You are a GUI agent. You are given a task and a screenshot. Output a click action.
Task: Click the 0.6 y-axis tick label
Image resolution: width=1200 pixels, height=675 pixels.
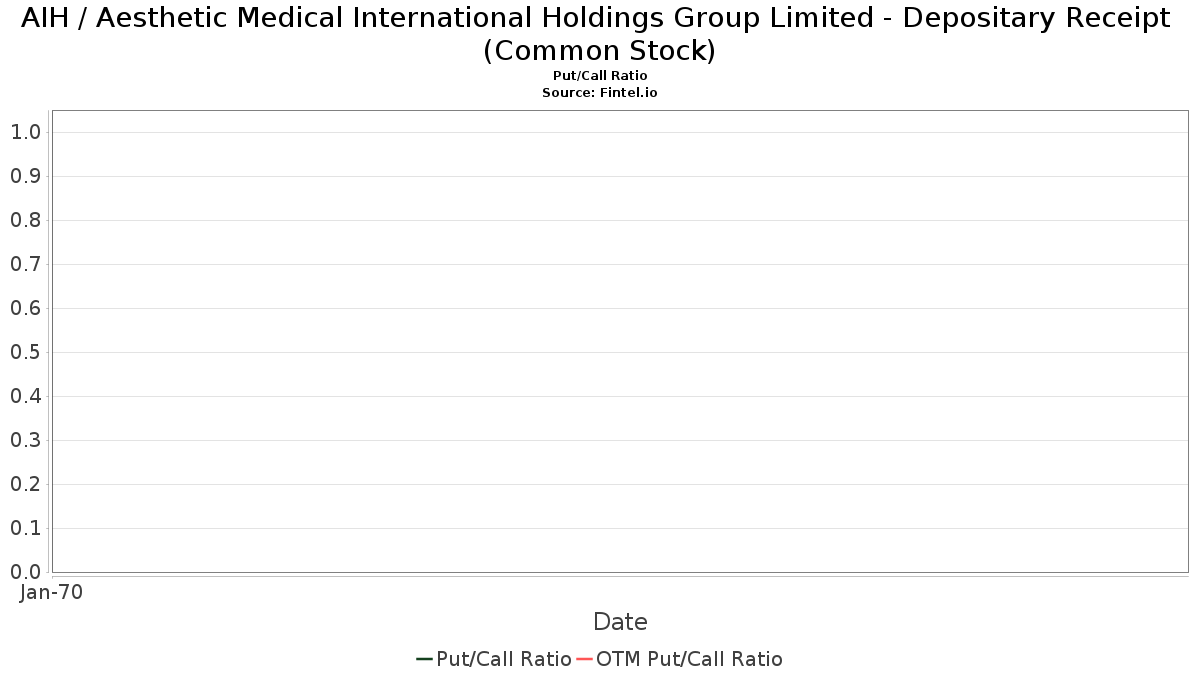(x=25, y=308)
